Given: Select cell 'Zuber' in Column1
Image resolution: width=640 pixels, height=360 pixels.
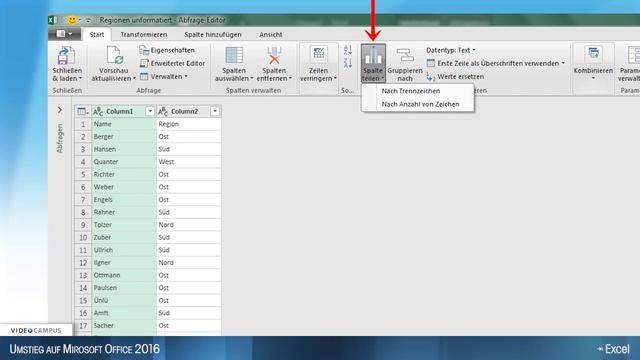Looking at the screenshot, I should pyautogui.click(x=124, y=238).
